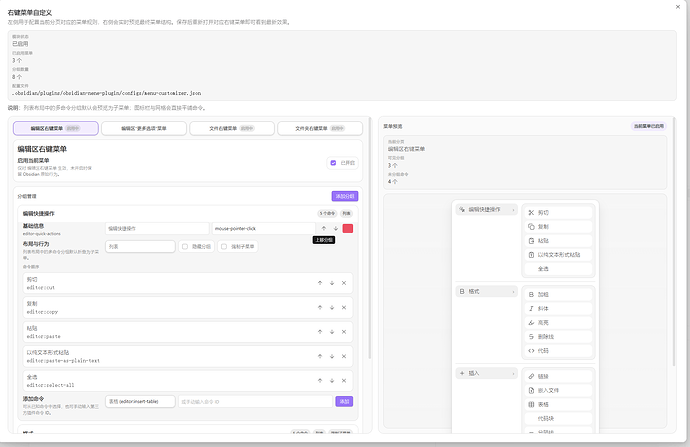Click the 当前菜单已启用 badge

(x=649, y=126)
